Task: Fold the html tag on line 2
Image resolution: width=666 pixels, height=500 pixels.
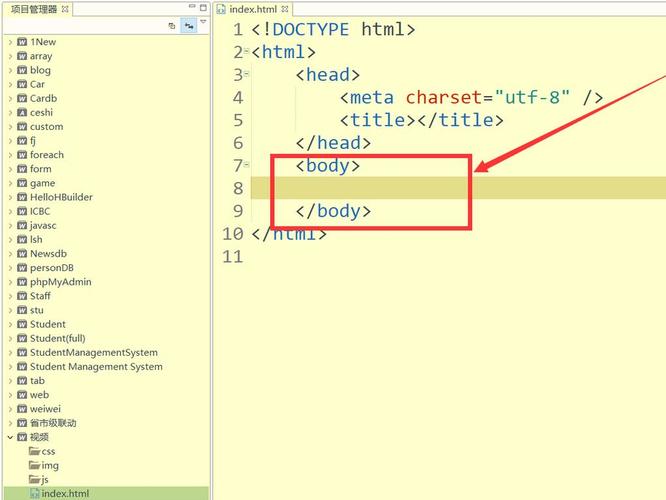Action: 247,53
